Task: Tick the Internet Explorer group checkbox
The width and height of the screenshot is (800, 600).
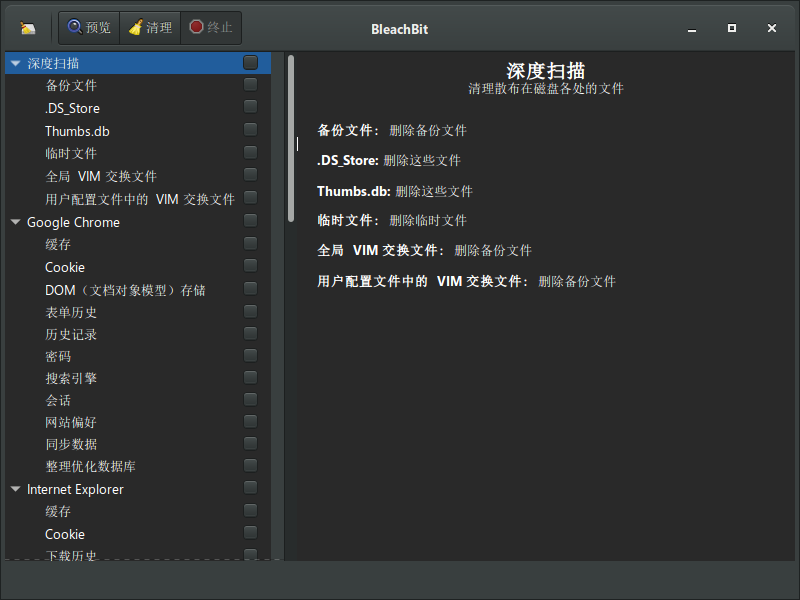Action: [x=251, y=488]
